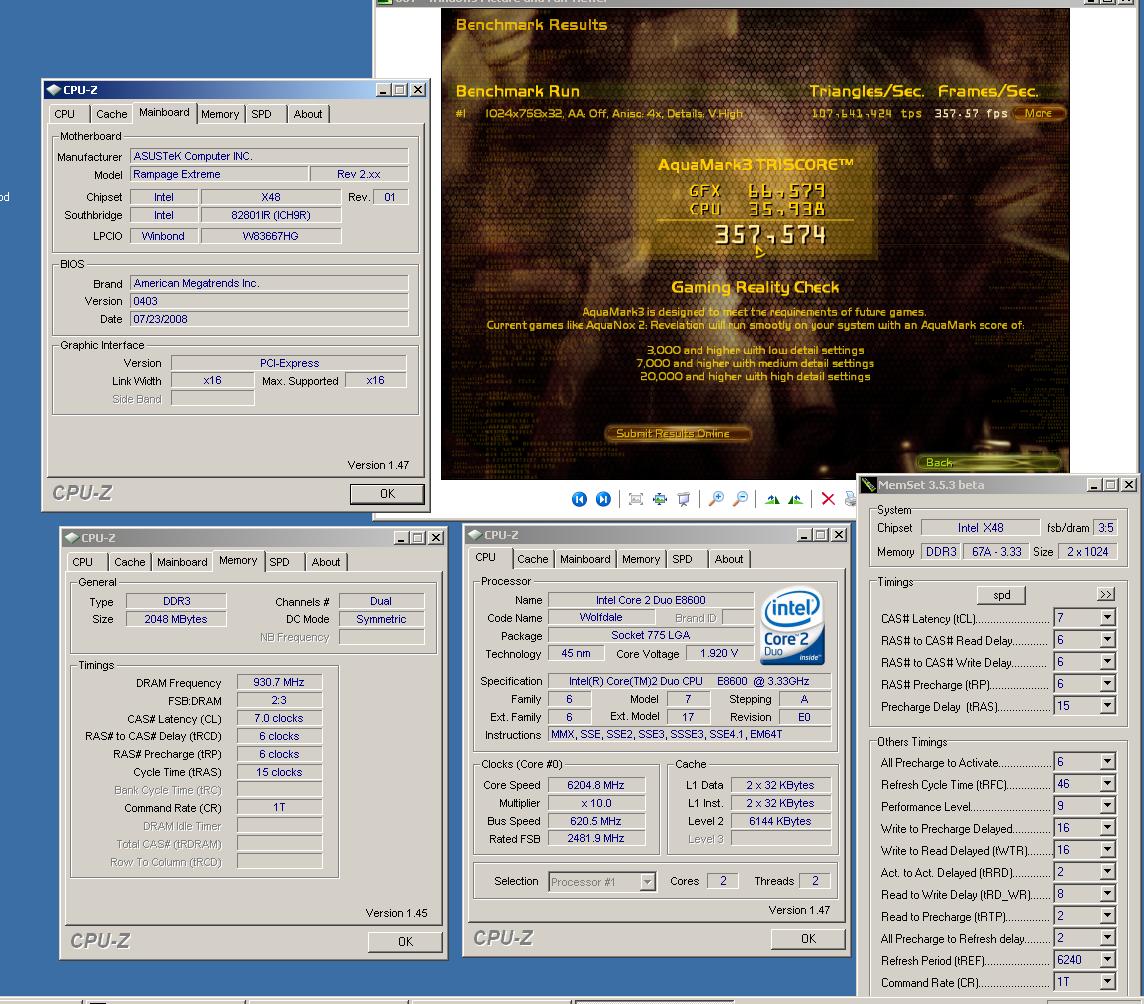Click the Core Speed value 6204.8 MHz
1144x1004 pixels.
[596, 785]
